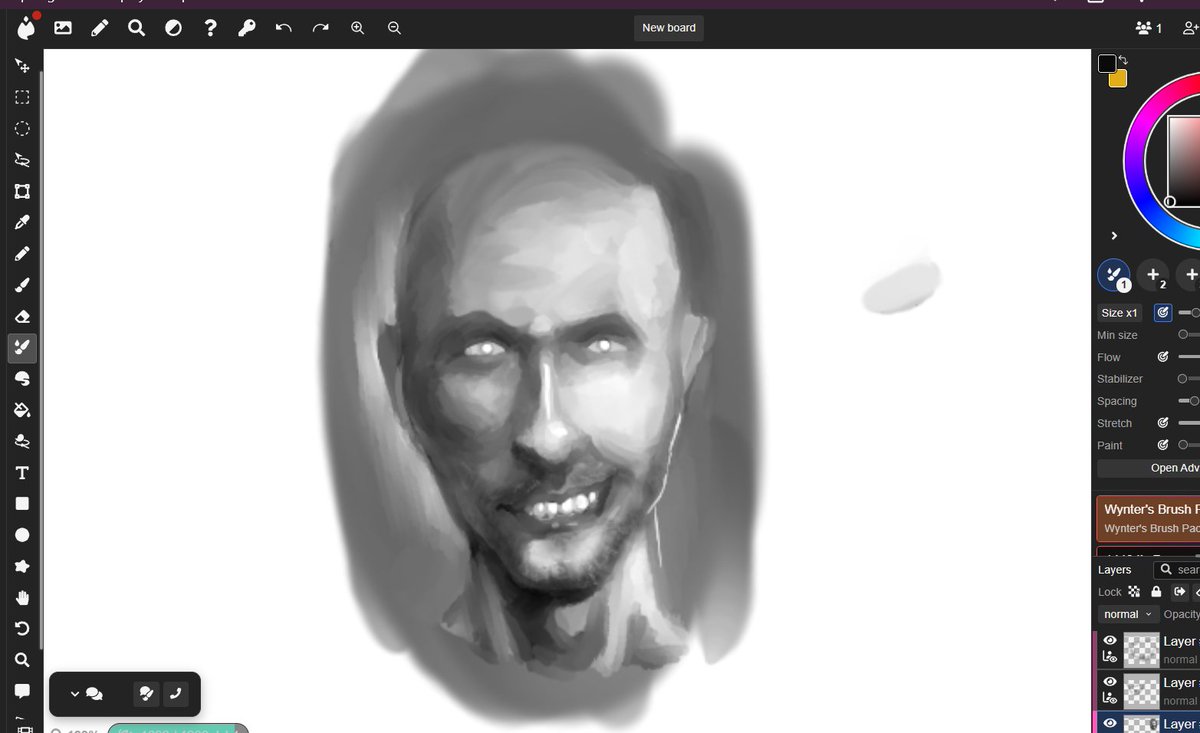Select the Paint bucket tool
The image size is (1200, 733).
tap(22, 410)
